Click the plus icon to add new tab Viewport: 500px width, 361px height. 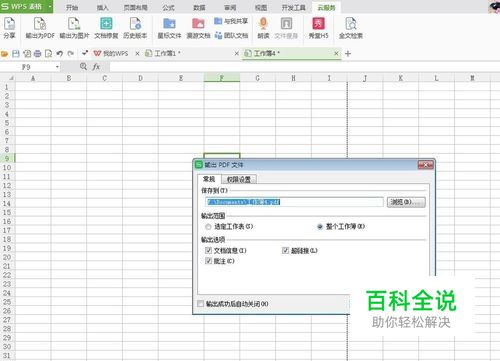[x=348, y=53]
